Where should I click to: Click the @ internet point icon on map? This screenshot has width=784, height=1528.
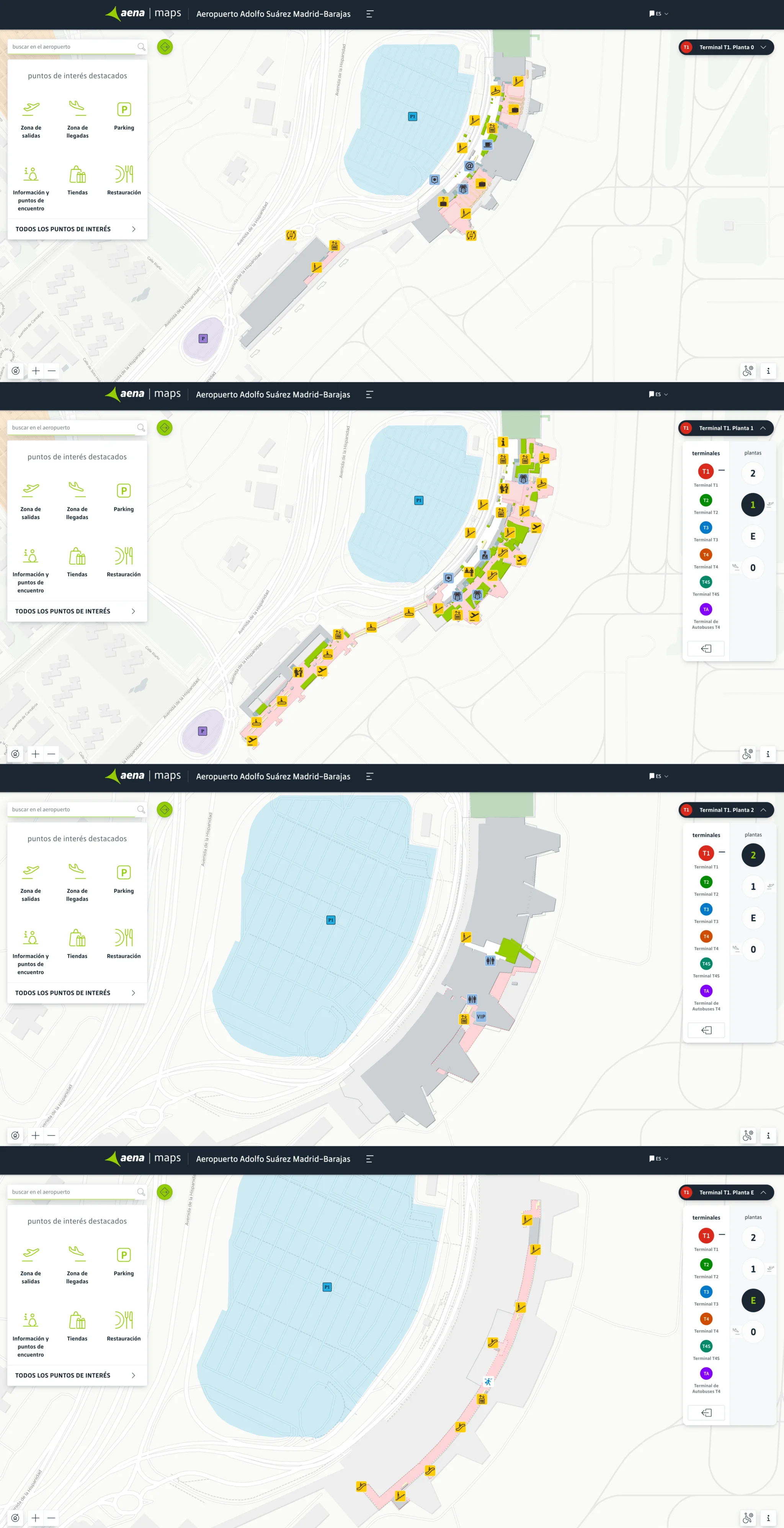point(469,166)
